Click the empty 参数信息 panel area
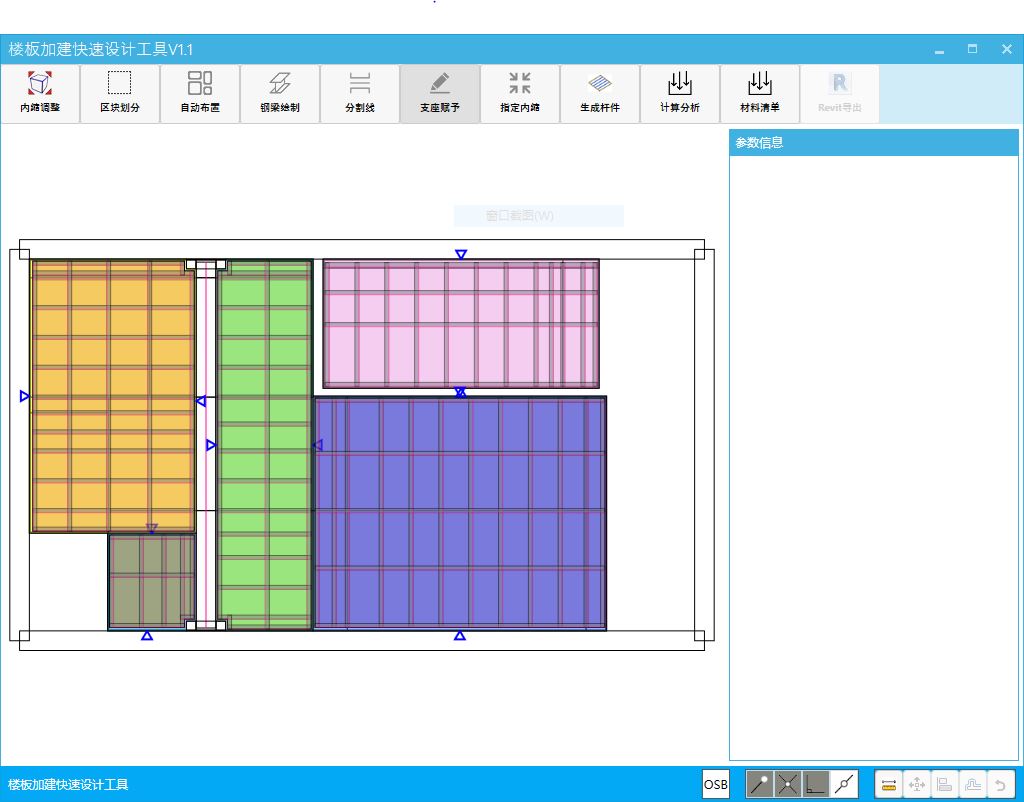 click(x=873, y=450)
